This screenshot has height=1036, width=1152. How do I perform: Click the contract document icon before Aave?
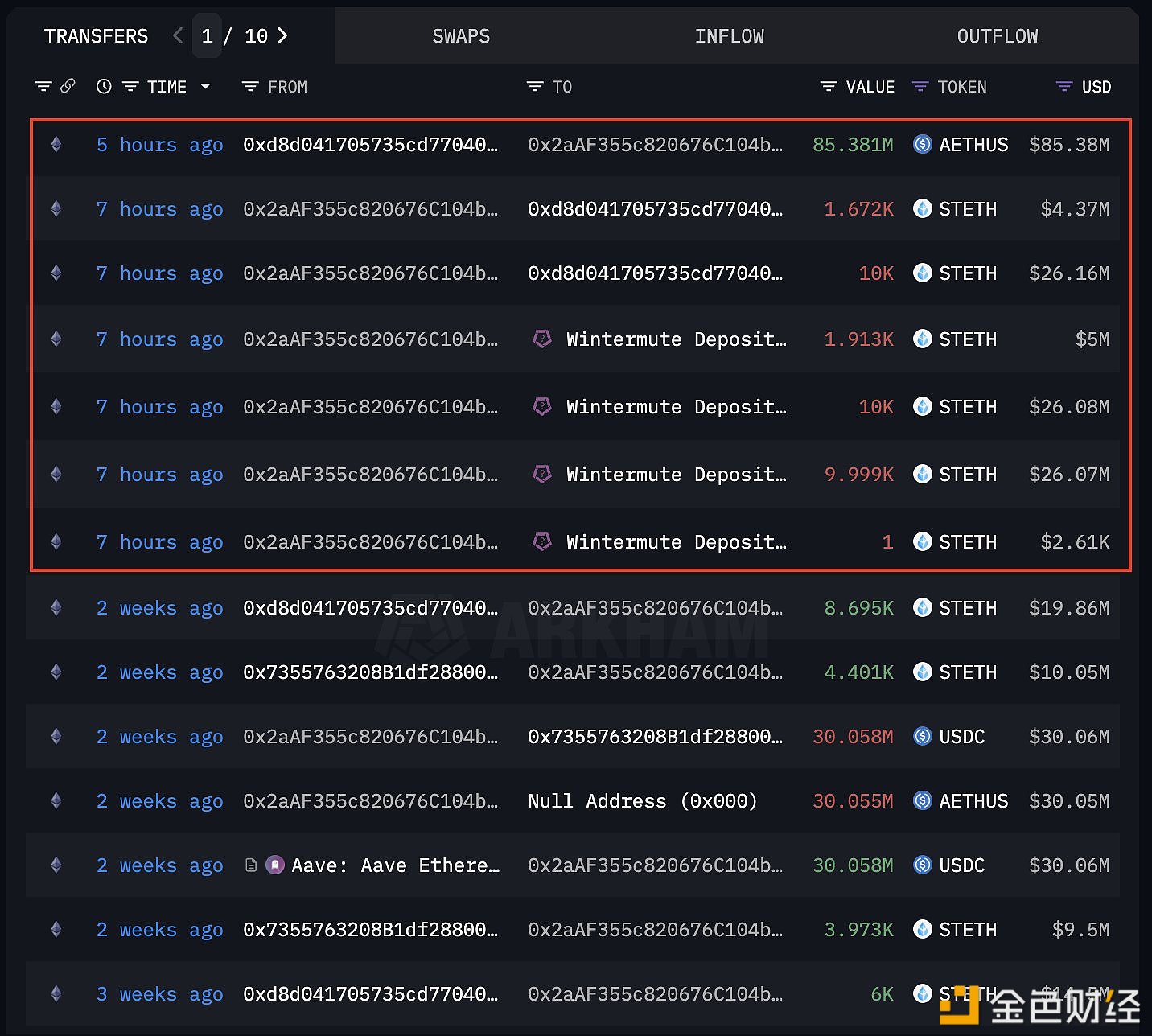click(251, 865)
